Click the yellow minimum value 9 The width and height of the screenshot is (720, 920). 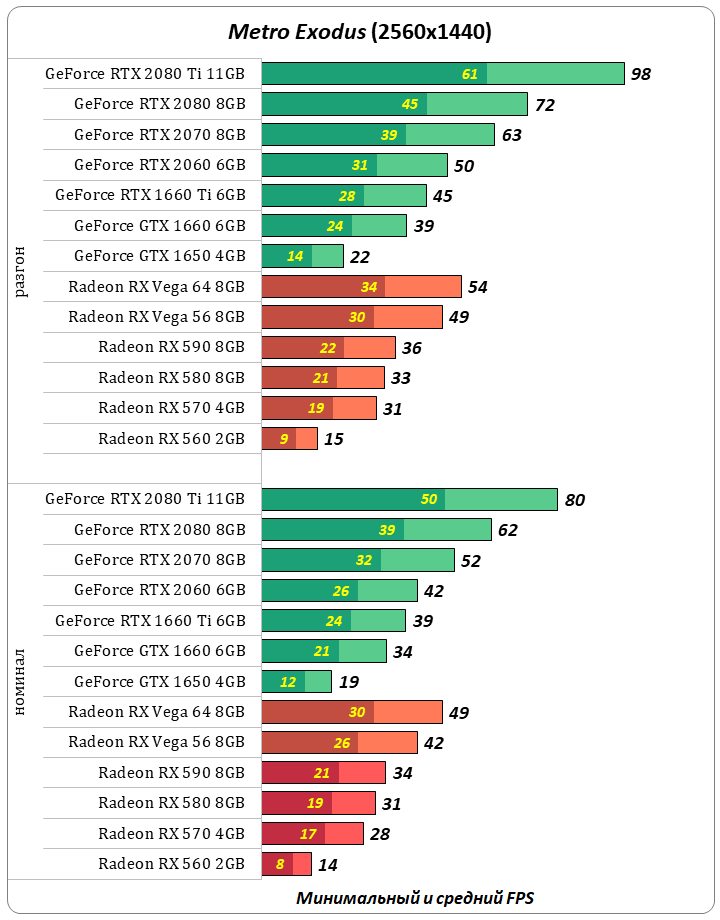pyautogui.click(x=285, y=439)
